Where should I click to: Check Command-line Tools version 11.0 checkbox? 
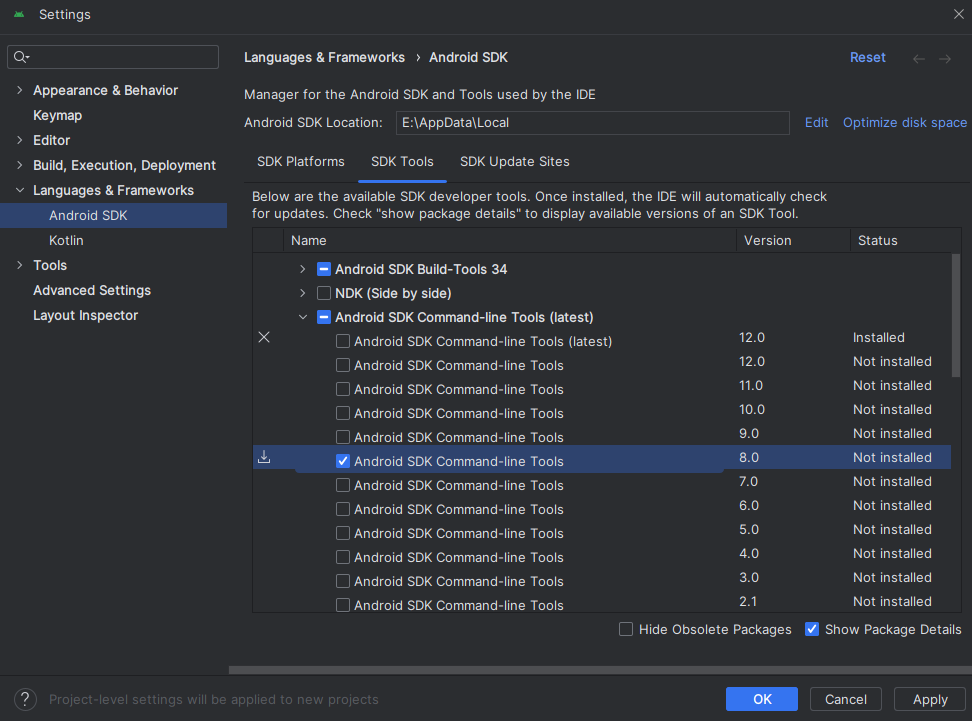click(343, 389)
